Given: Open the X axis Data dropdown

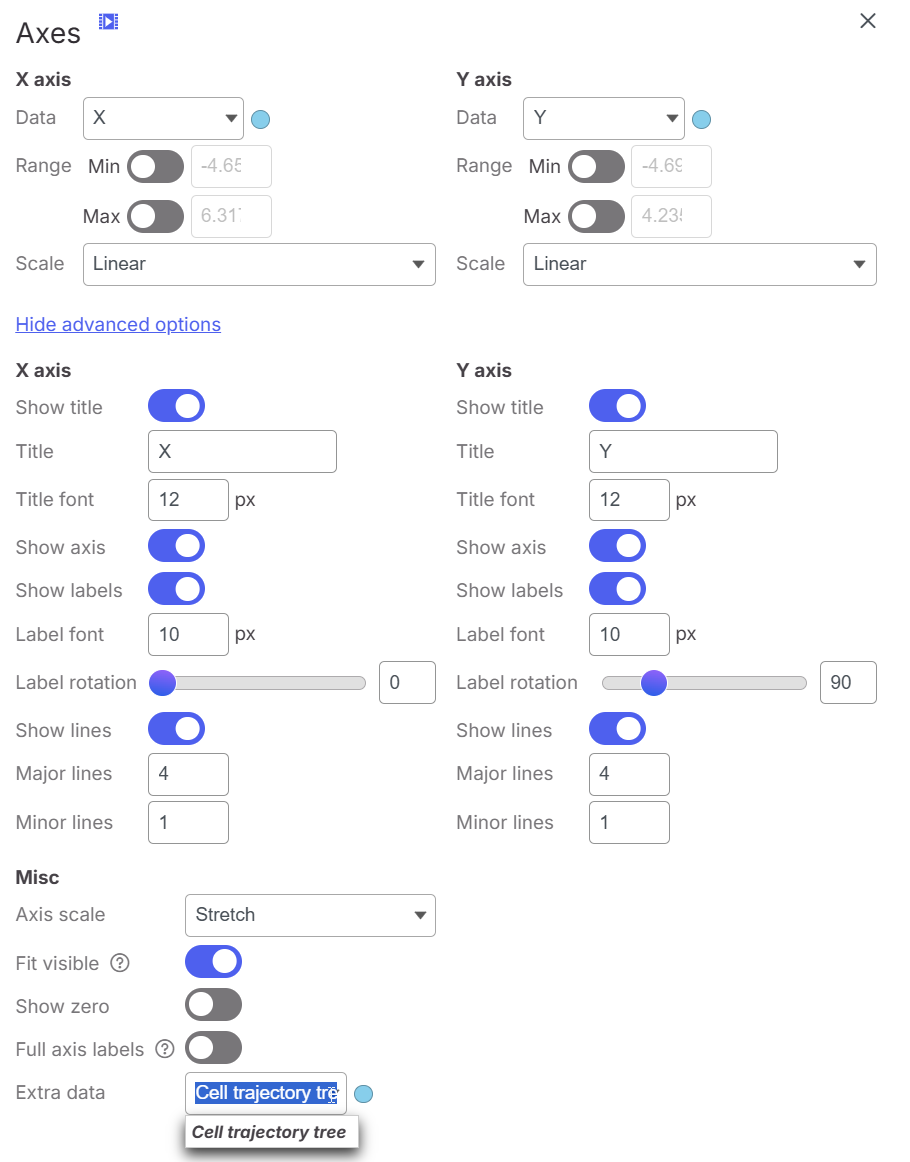Looking at the screenshot, I should pyautogui.click(x=164, y=119).
